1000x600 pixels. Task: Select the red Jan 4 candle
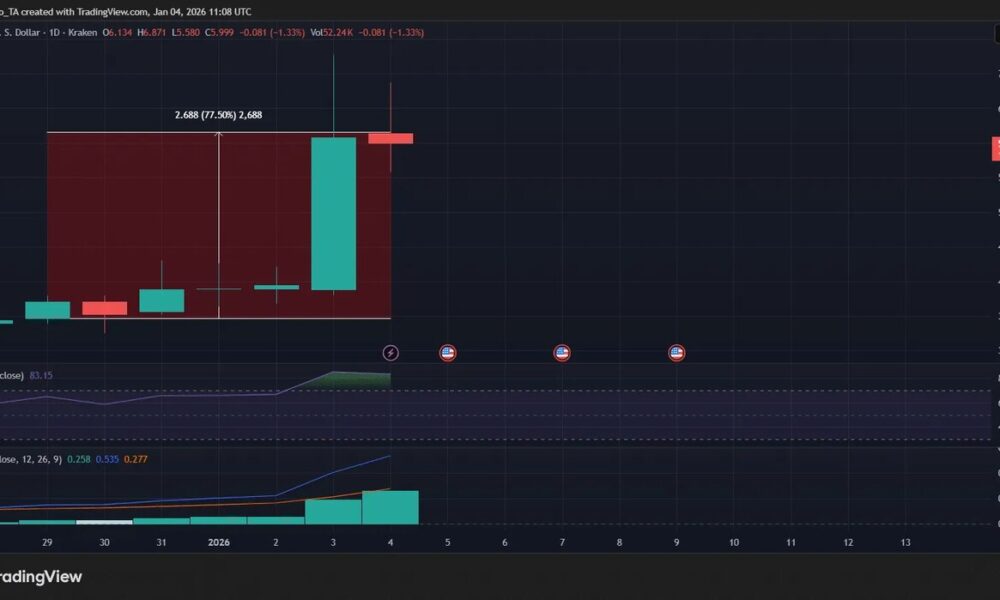(390, 138)
